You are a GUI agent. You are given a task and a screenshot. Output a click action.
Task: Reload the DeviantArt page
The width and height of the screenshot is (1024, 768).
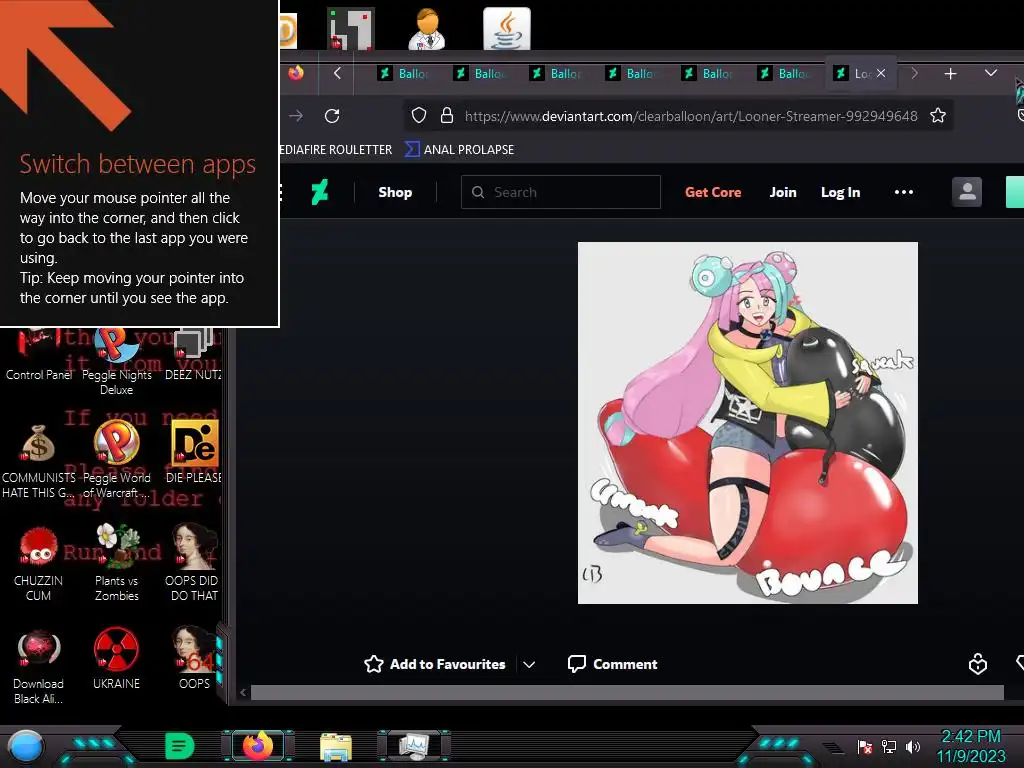click(332, 116)
